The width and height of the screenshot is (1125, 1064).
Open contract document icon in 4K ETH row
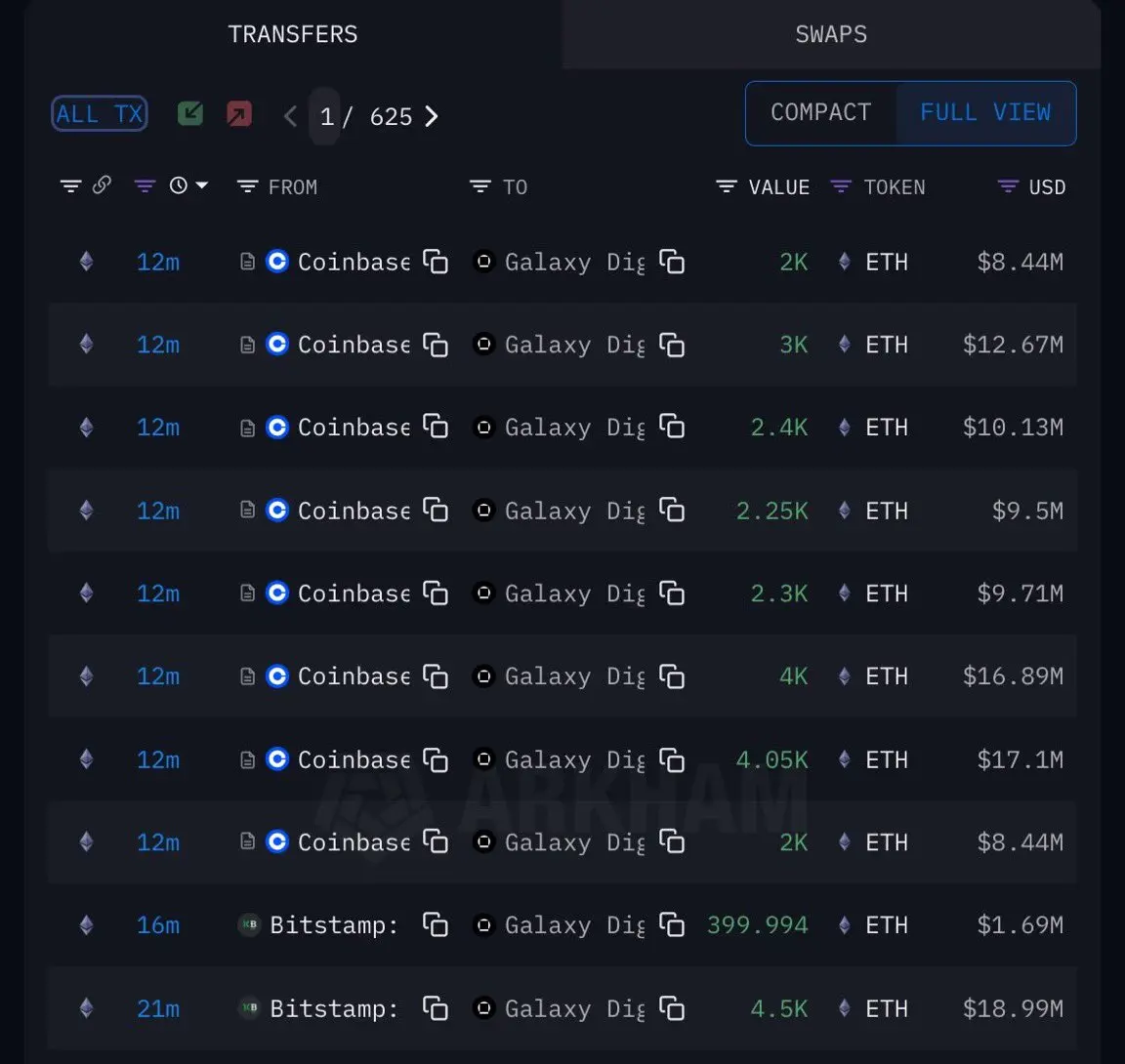[x=247, y=676]
